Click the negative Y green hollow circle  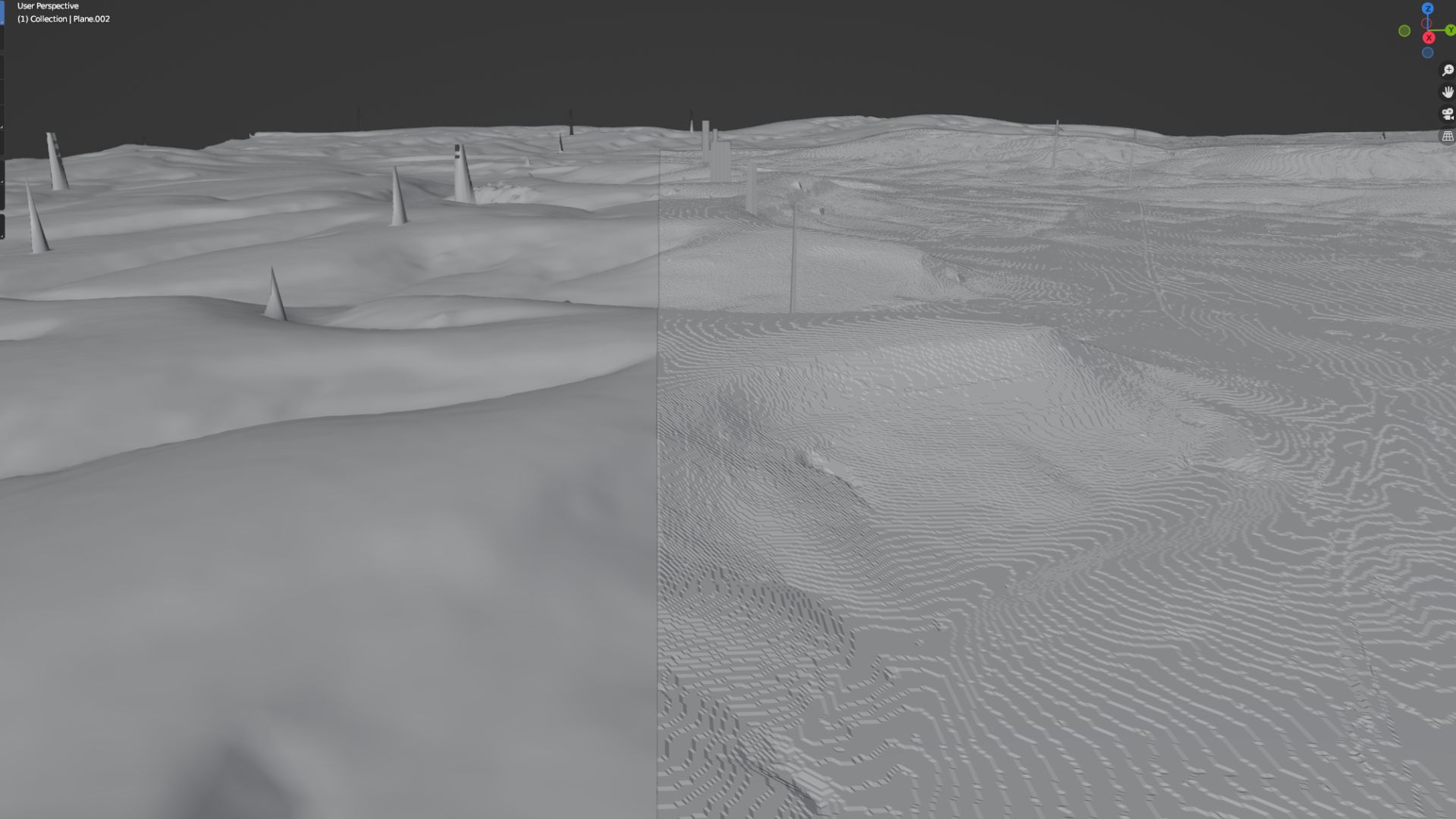click(x=1404, y=31)
